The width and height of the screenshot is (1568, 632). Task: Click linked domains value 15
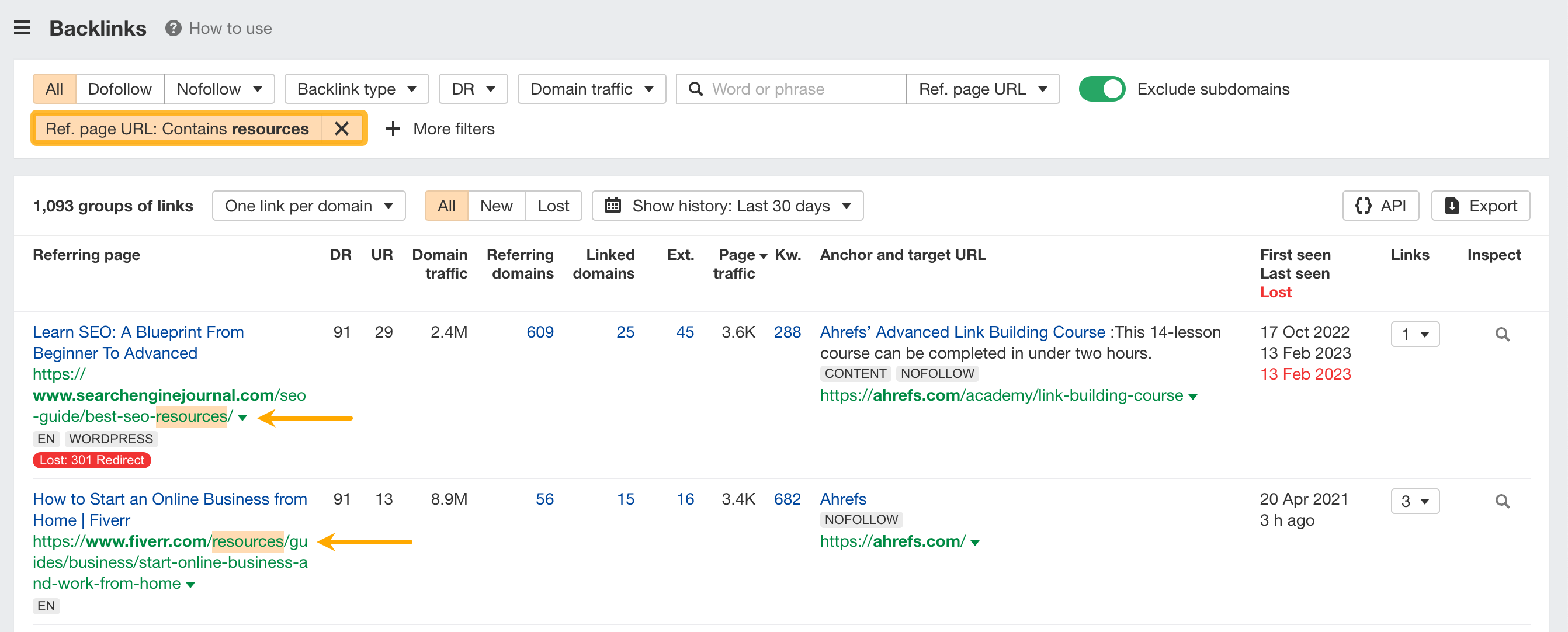click(x=625, y=499)
